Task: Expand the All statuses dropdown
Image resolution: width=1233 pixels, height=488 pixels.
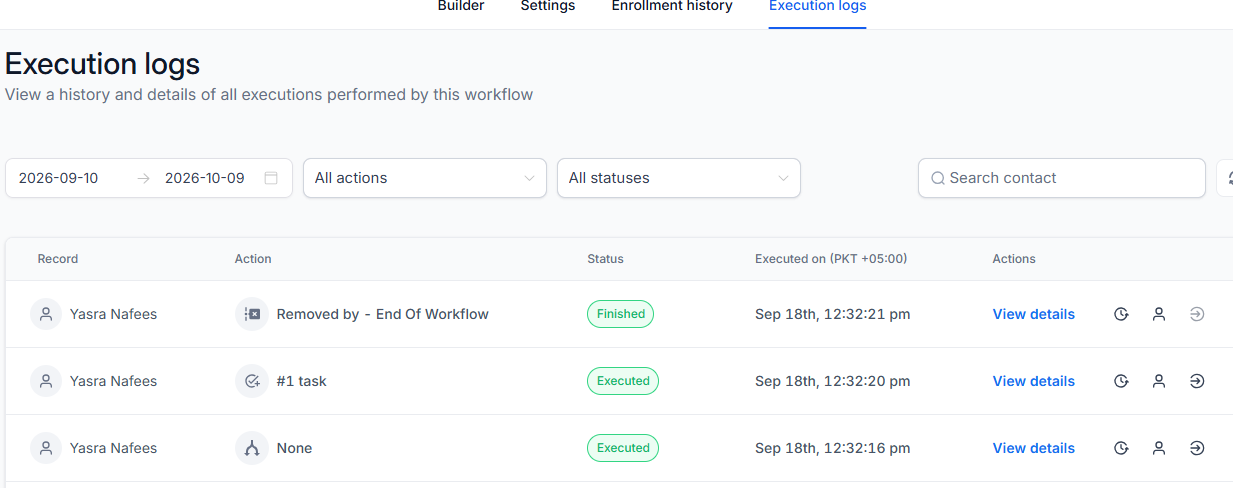Action: tap(679, 178)
